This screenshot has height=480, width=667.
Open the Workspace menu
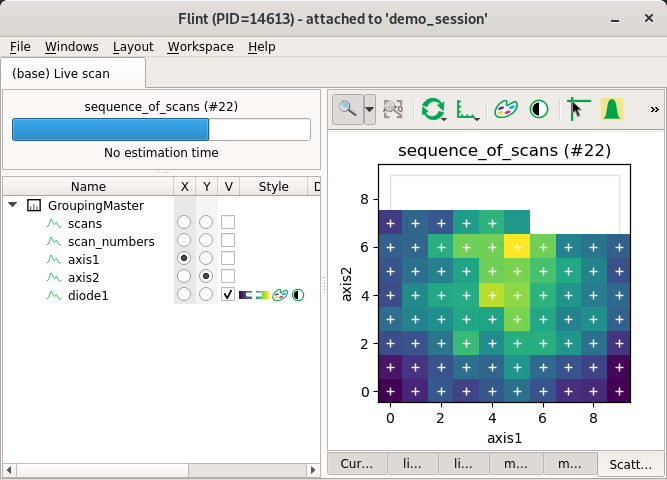(x=200, y=46)
